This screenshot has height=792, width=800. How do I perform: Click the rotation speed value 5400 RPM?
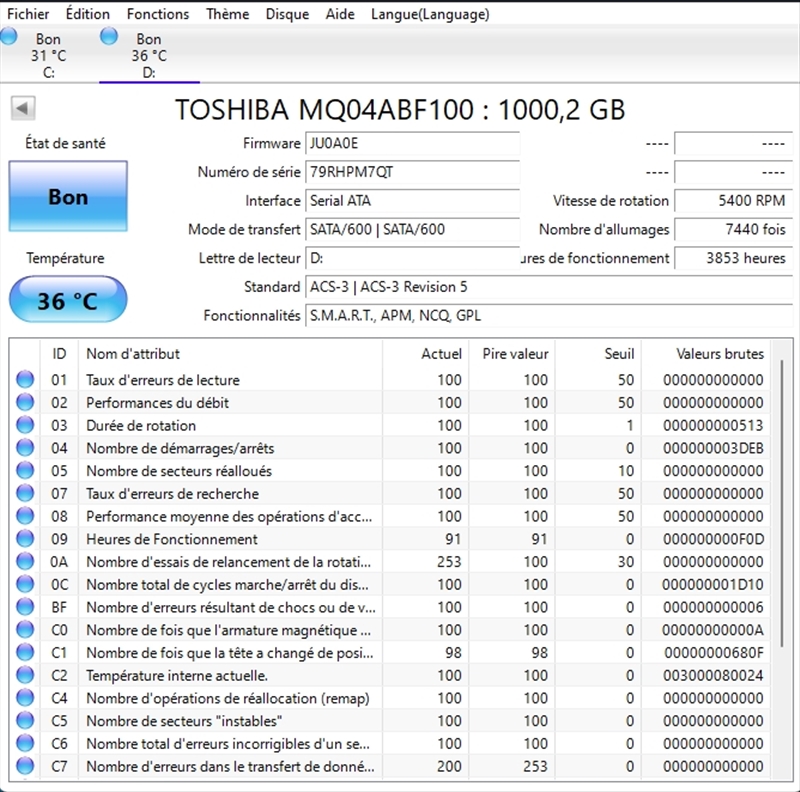734,201
